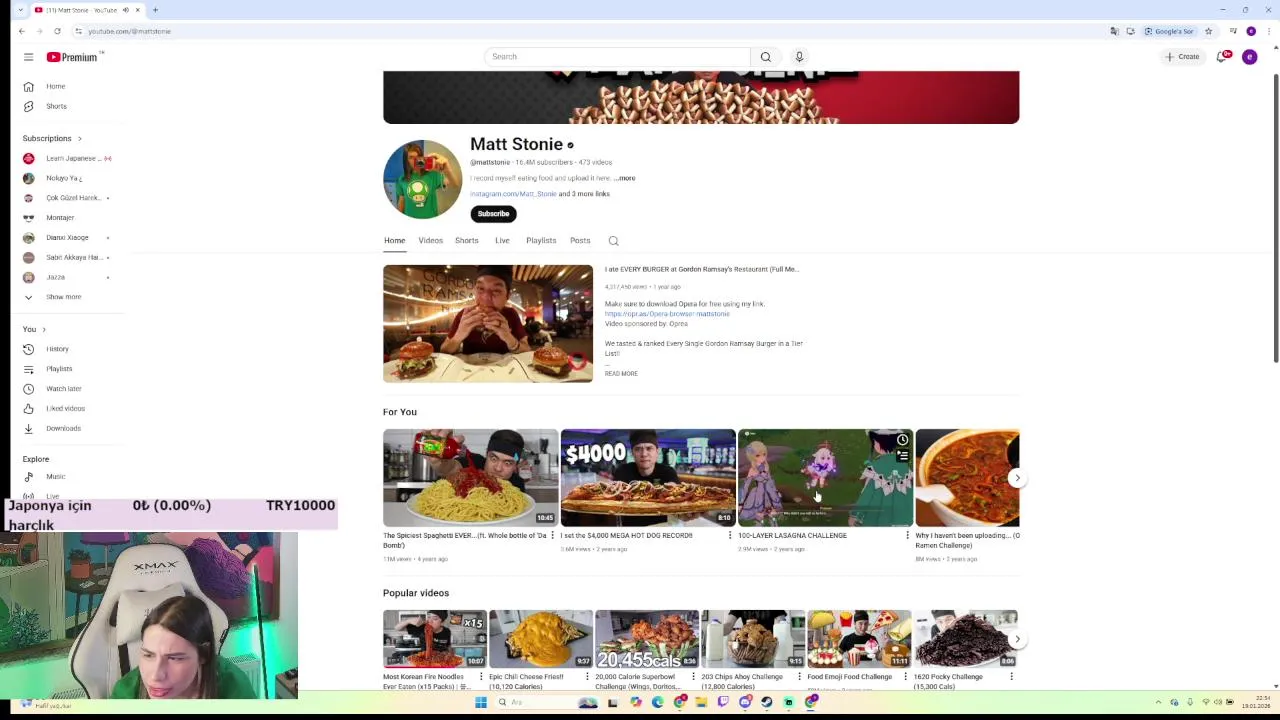Open the Spiciest Spaghetti video thumbnail
Viewport: 1280px width, 720px height.
tap(470, 478)
